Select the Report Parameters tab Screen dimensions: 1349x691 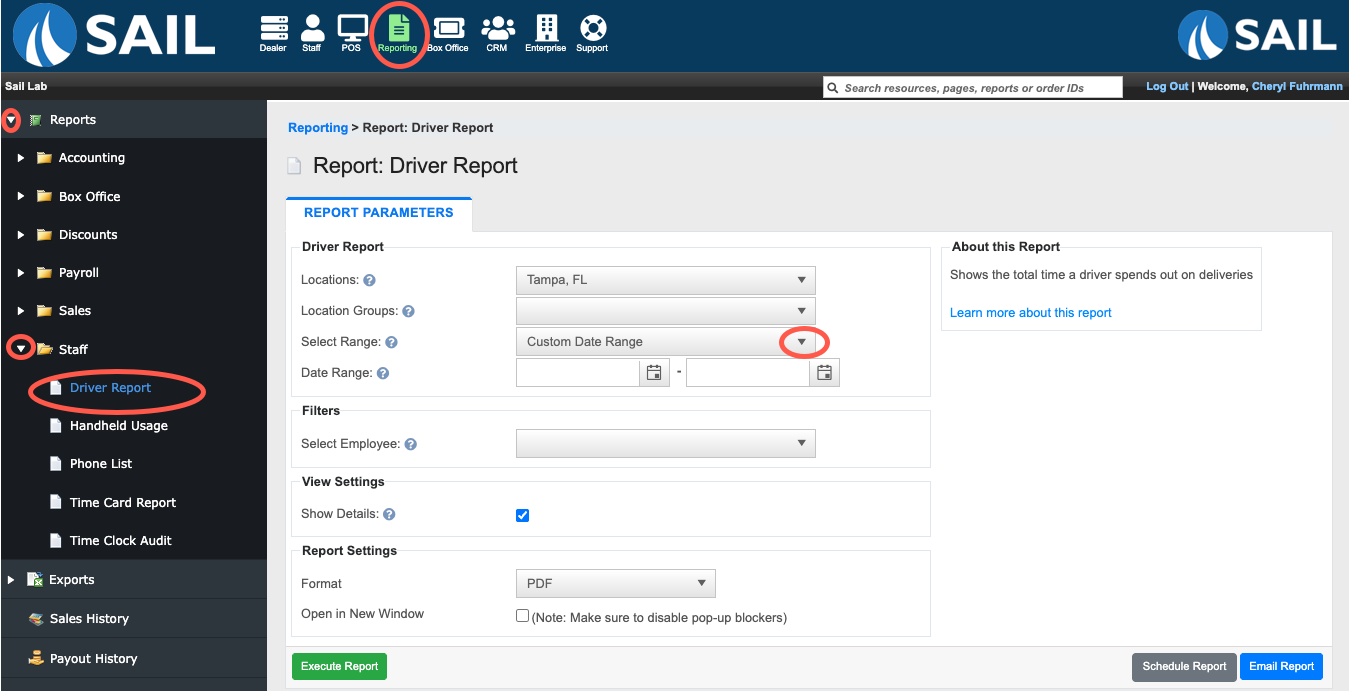[x=379, y=213]
